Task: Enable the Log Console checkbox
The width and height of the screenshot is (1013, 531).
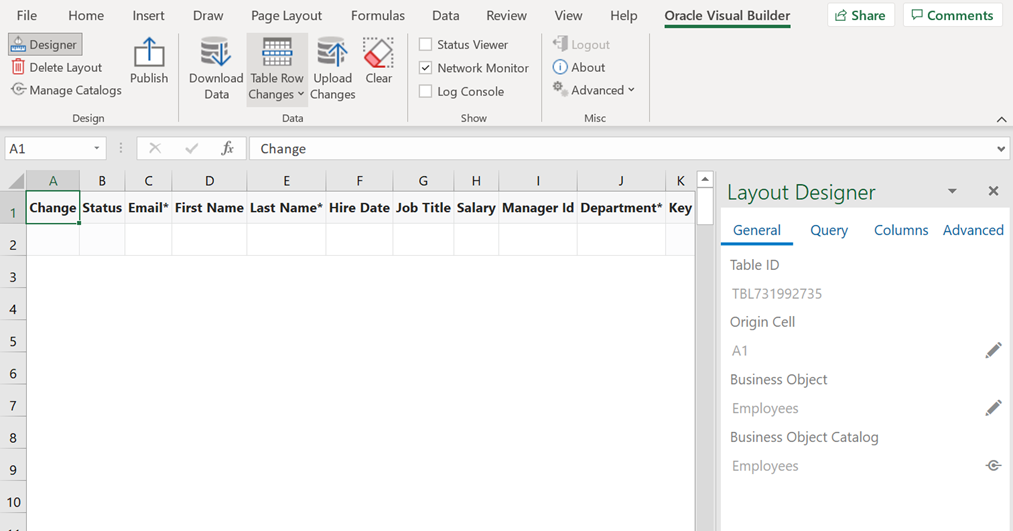Action: coord(425,91)
